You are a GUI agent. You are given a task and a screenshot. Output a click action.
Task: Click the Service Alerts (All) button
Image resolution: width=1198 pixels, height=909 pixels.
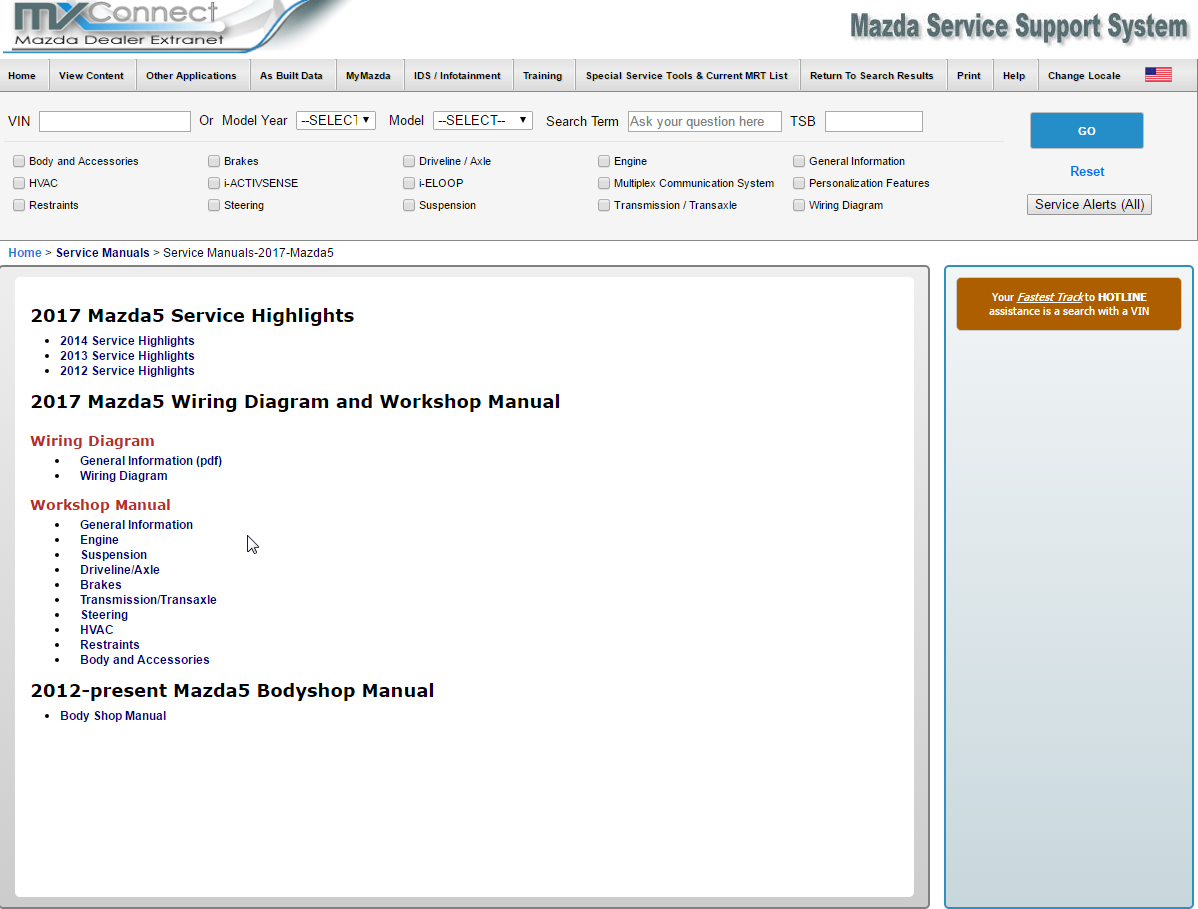click(x=1089, y=204)
